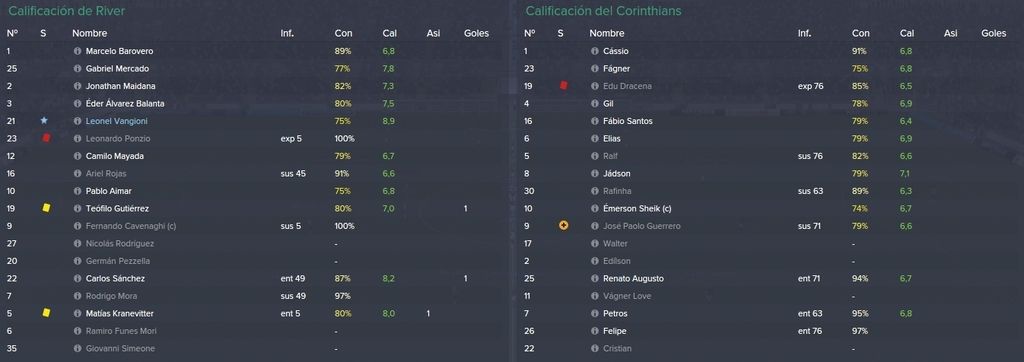Click the Calificación del Corinthians heading
This screenshot has height=362, width=1024.
pos(603,11)
